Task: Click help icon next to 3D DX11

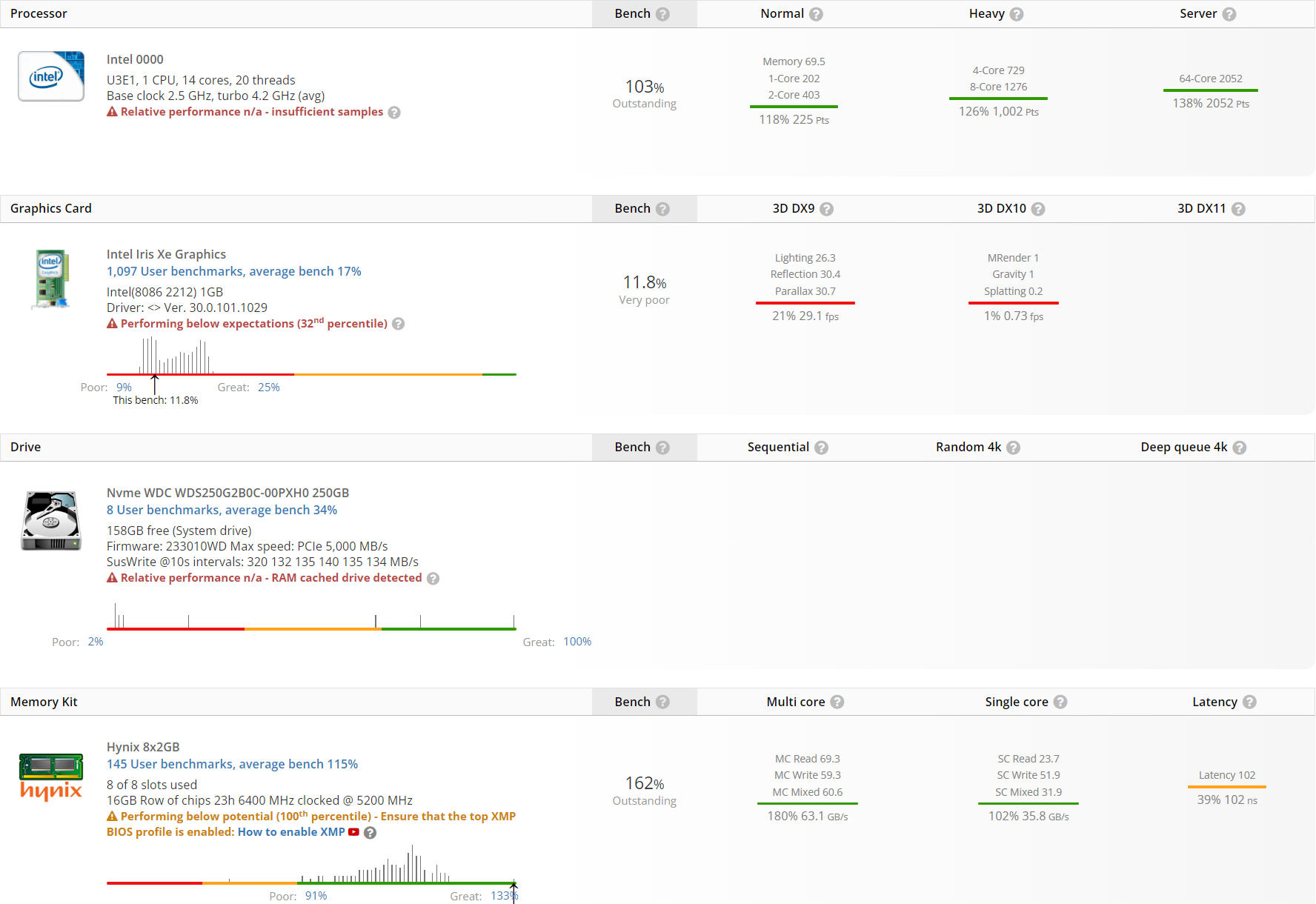Action: pyautogui.click(x=1238, y=209)
